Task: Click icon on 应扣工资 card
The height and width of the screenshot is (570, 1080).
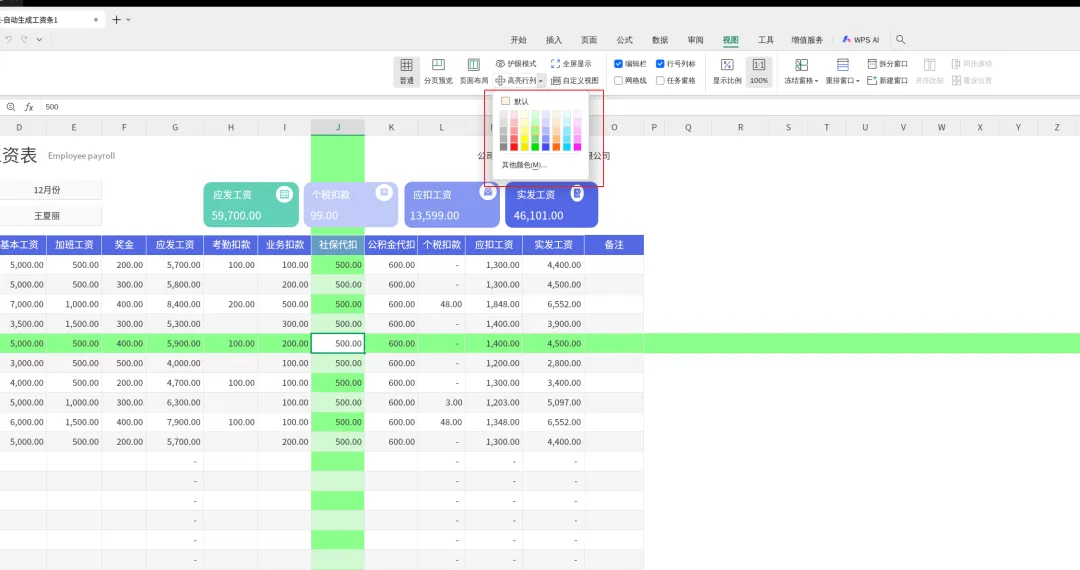Action: [488, 193]
